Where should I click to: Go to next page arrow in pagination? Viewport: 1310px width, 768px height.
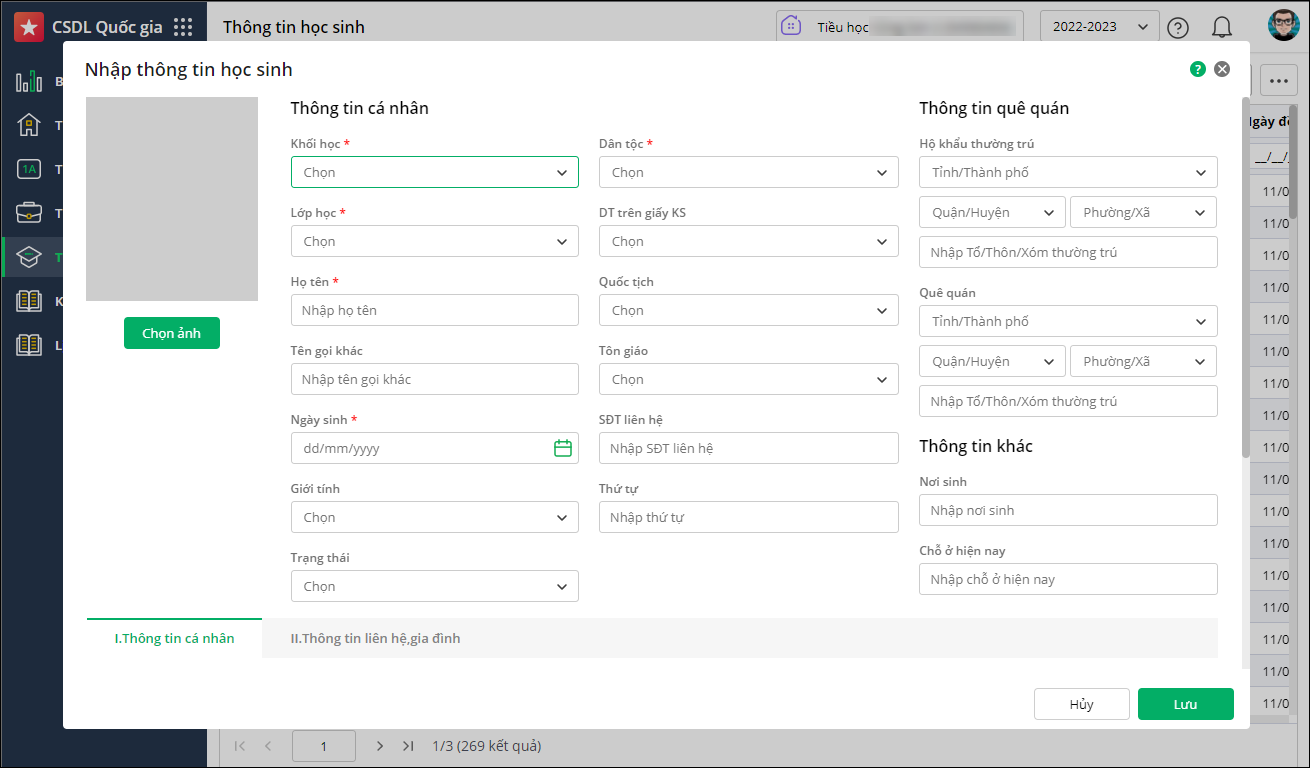[x=380, y=746]
